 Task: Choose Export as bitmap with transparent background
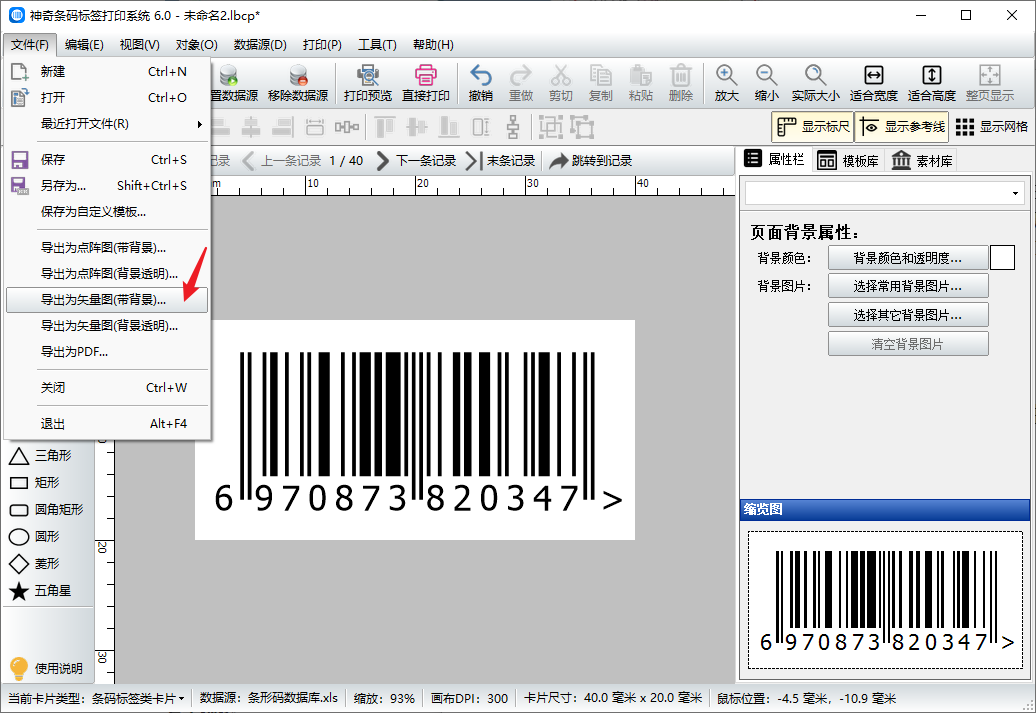(x=107, y=274)
